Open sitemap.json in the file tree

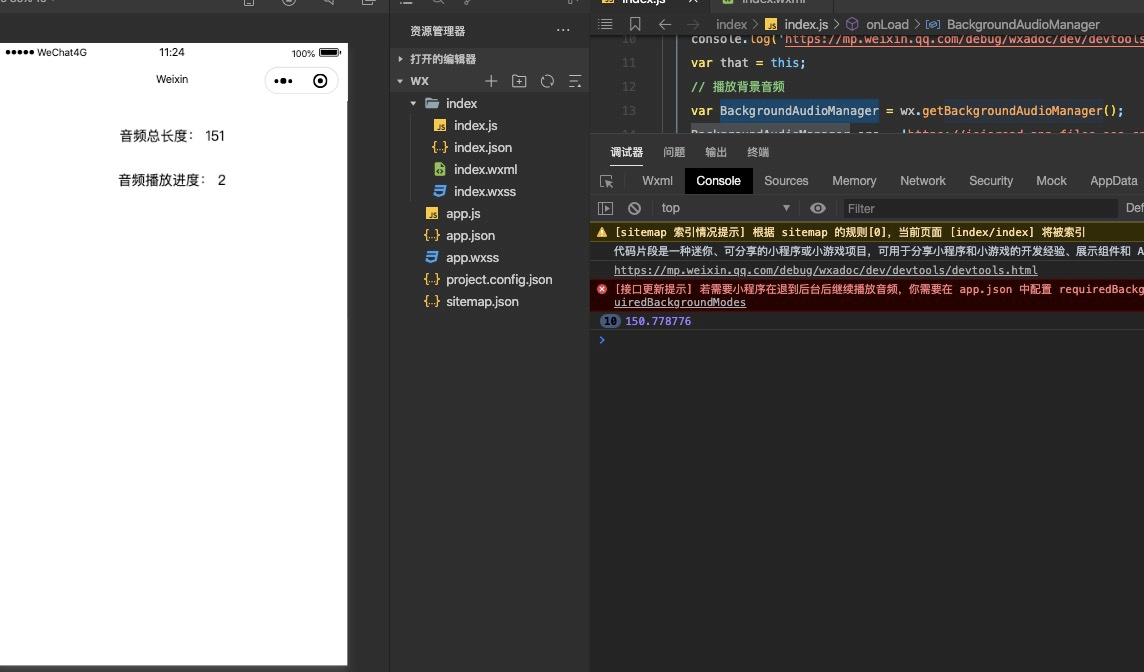[x=482, y=301]
